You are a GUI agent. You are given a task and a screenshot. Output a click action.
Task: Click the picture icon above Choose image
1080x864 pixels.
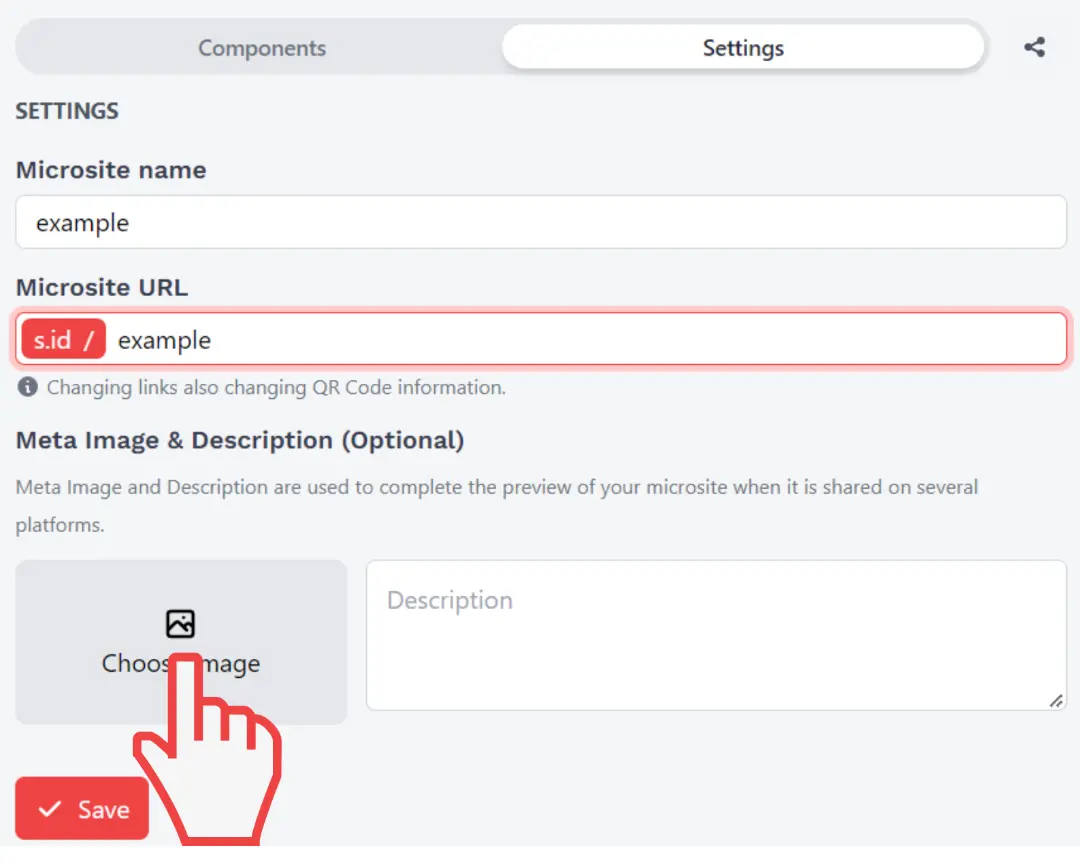[180, 624]
